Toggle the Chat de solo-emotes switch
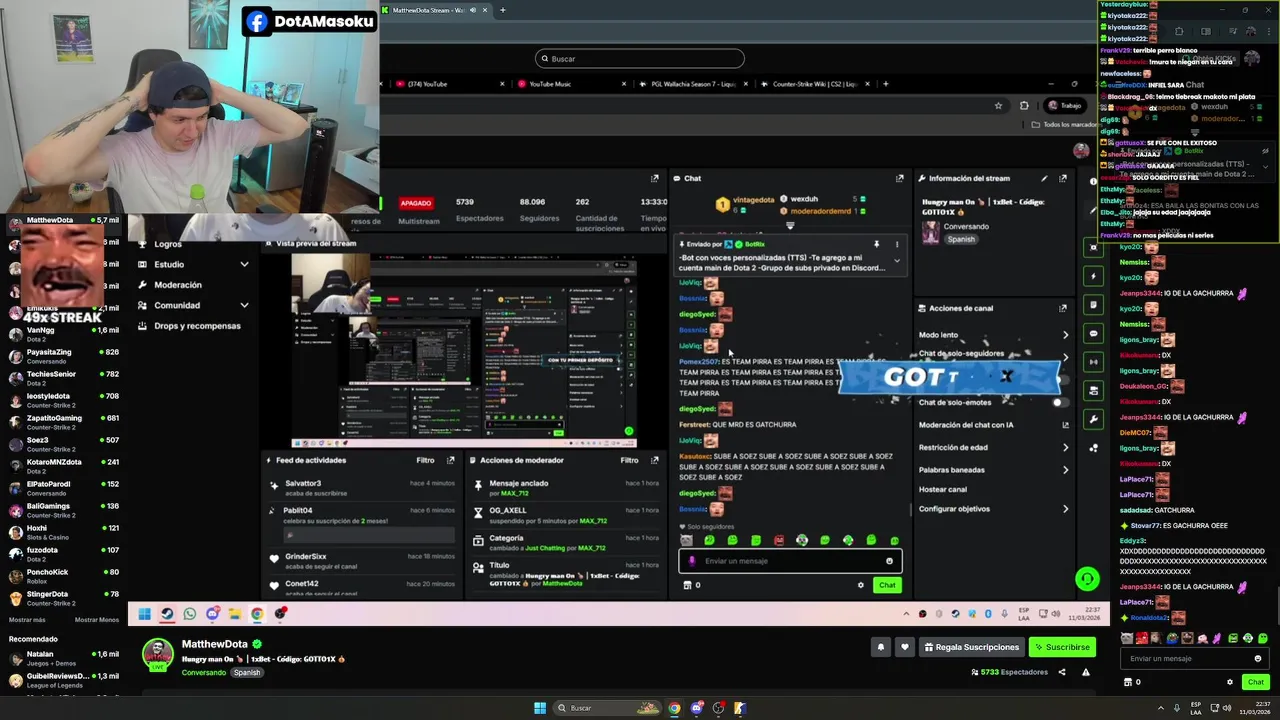Image resolution: width=1280 pixels, height=720 pixels. (1059, 402)
